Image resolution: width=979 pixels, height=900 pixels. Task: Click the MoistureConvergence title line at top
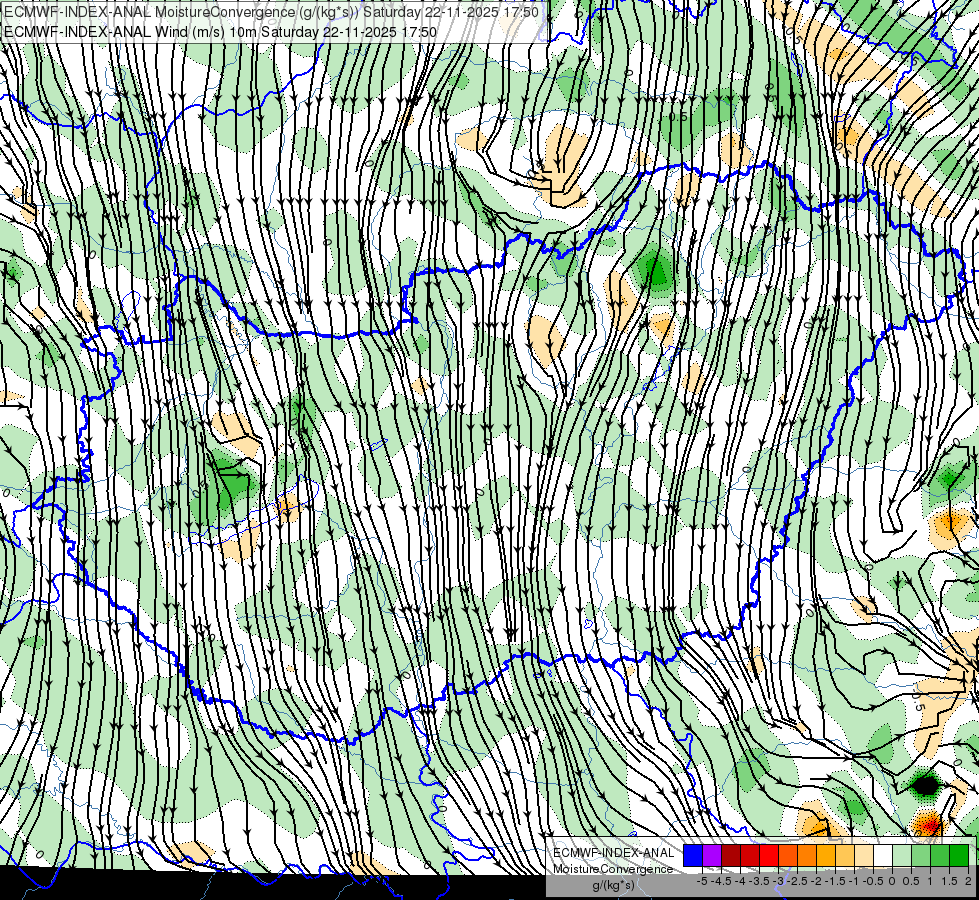point(272,12)
